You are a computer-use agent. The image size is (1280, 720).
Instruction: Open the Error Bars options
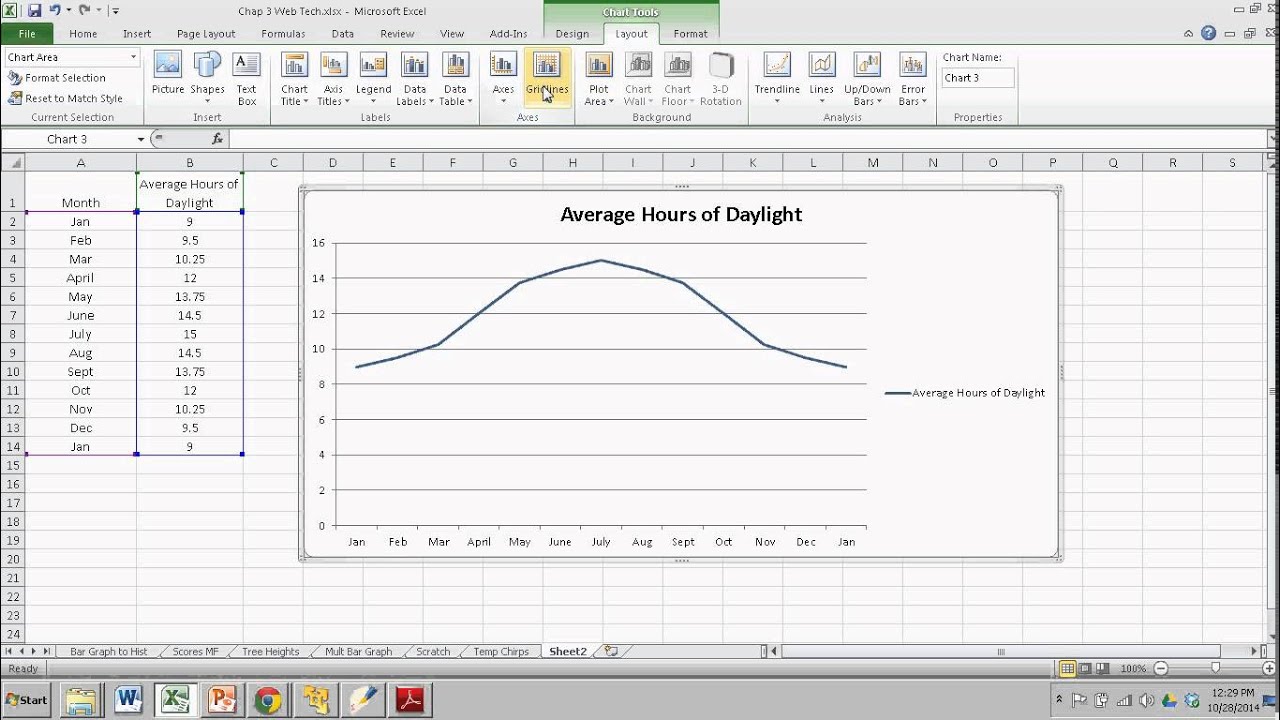coord(912,79)
